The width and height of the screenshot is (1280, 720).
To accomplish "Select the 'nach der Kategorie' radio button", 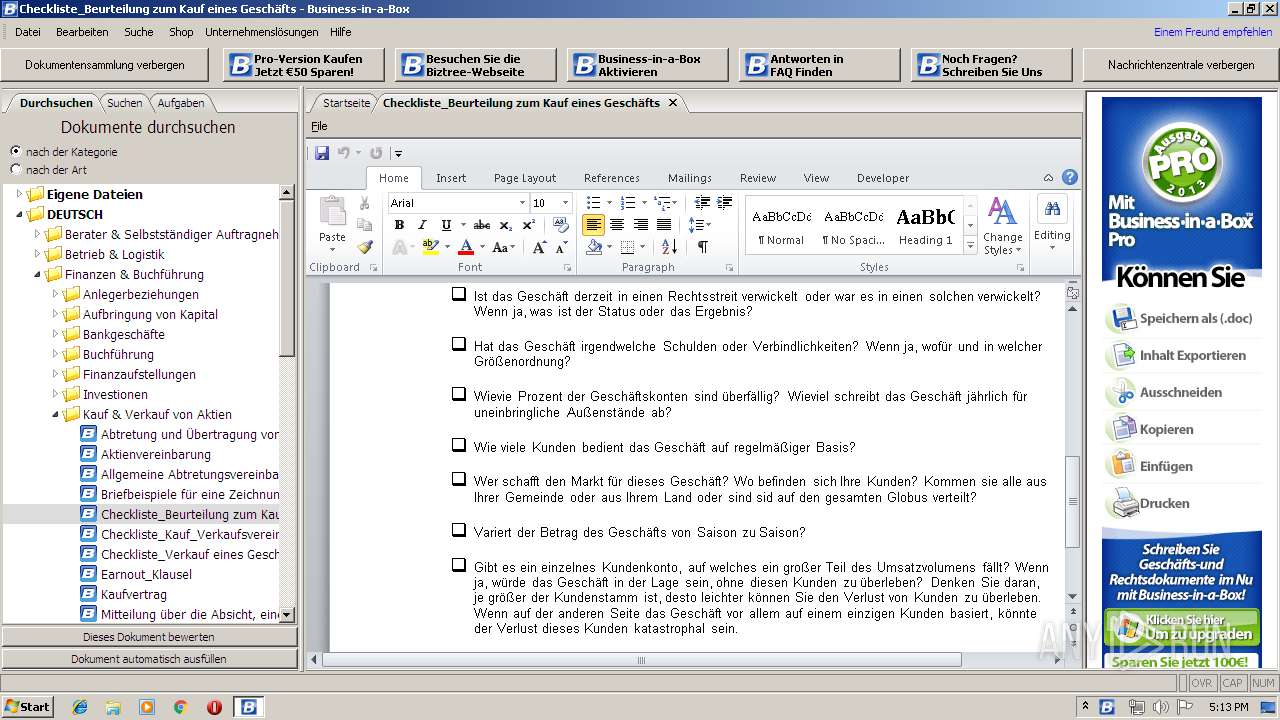I will point(16,151).
